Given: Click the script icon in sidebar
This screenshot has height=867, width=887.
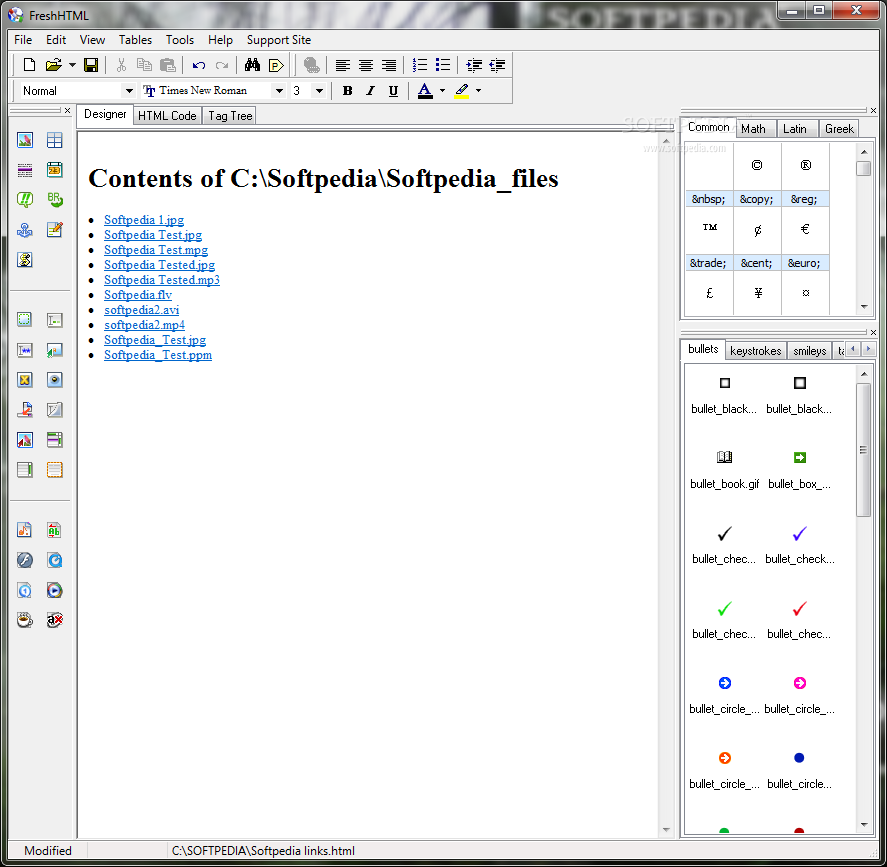Looking at the screenshot, I should click(25, 260).
